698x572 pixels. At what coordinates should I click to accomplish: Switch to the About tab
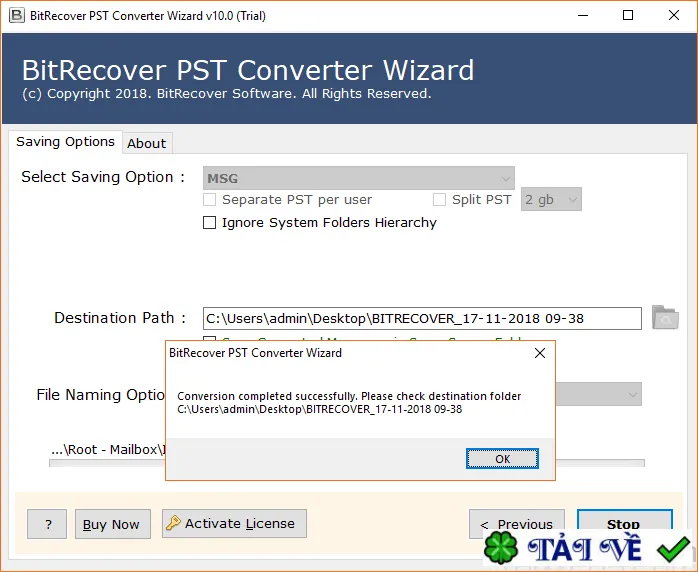pyautogui.click(x=146, y=143)
